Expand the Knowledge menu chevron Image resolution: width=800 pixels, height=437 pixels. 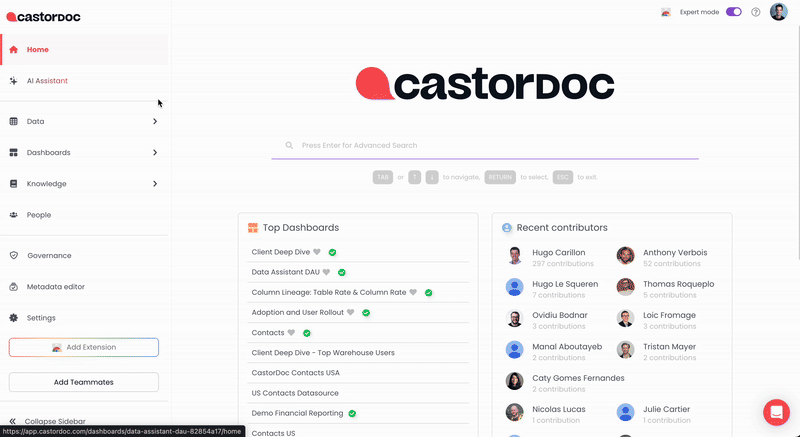point(155,184)
